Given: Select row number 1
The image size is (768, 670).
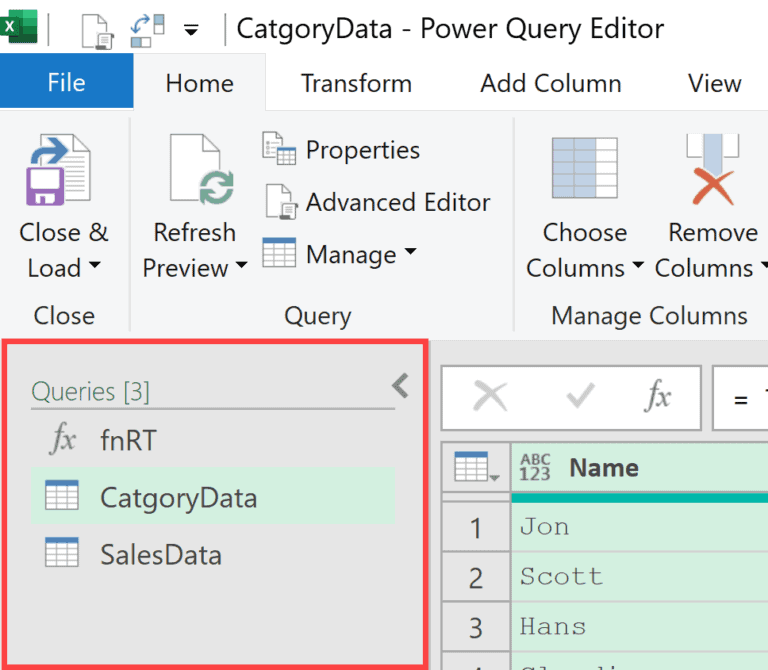Looking at the screenshot, I should 476,528.
